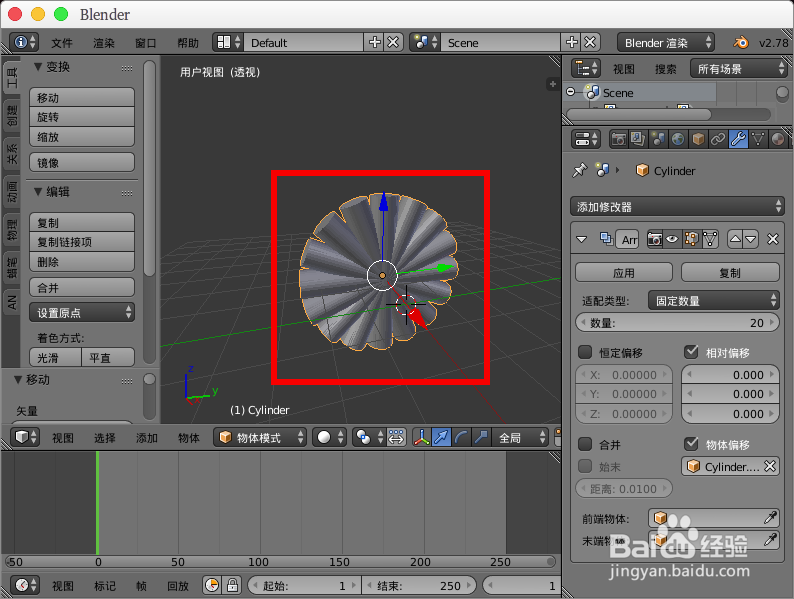Click the 光滑 Smooth shading button
The image size is (794, 599).
(55, 357)
